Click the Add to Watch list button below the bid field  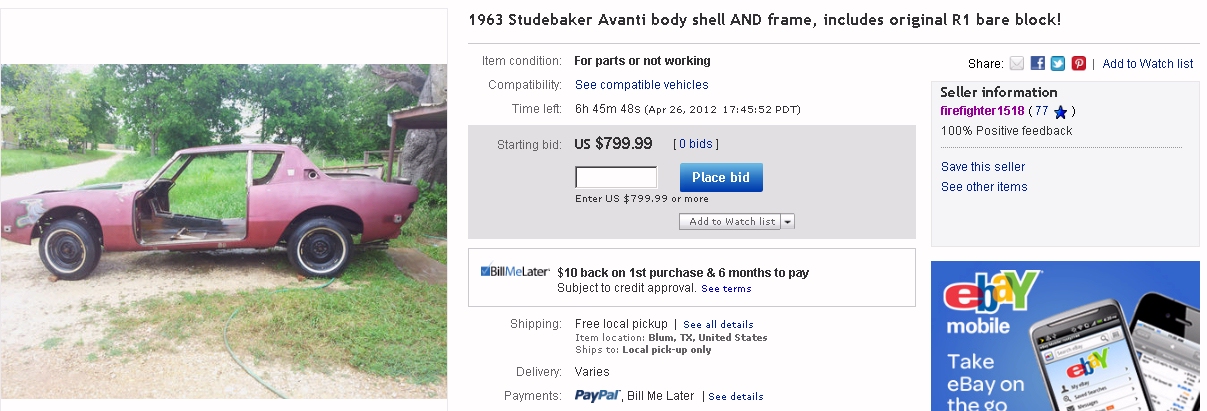(x=731, y=222)
